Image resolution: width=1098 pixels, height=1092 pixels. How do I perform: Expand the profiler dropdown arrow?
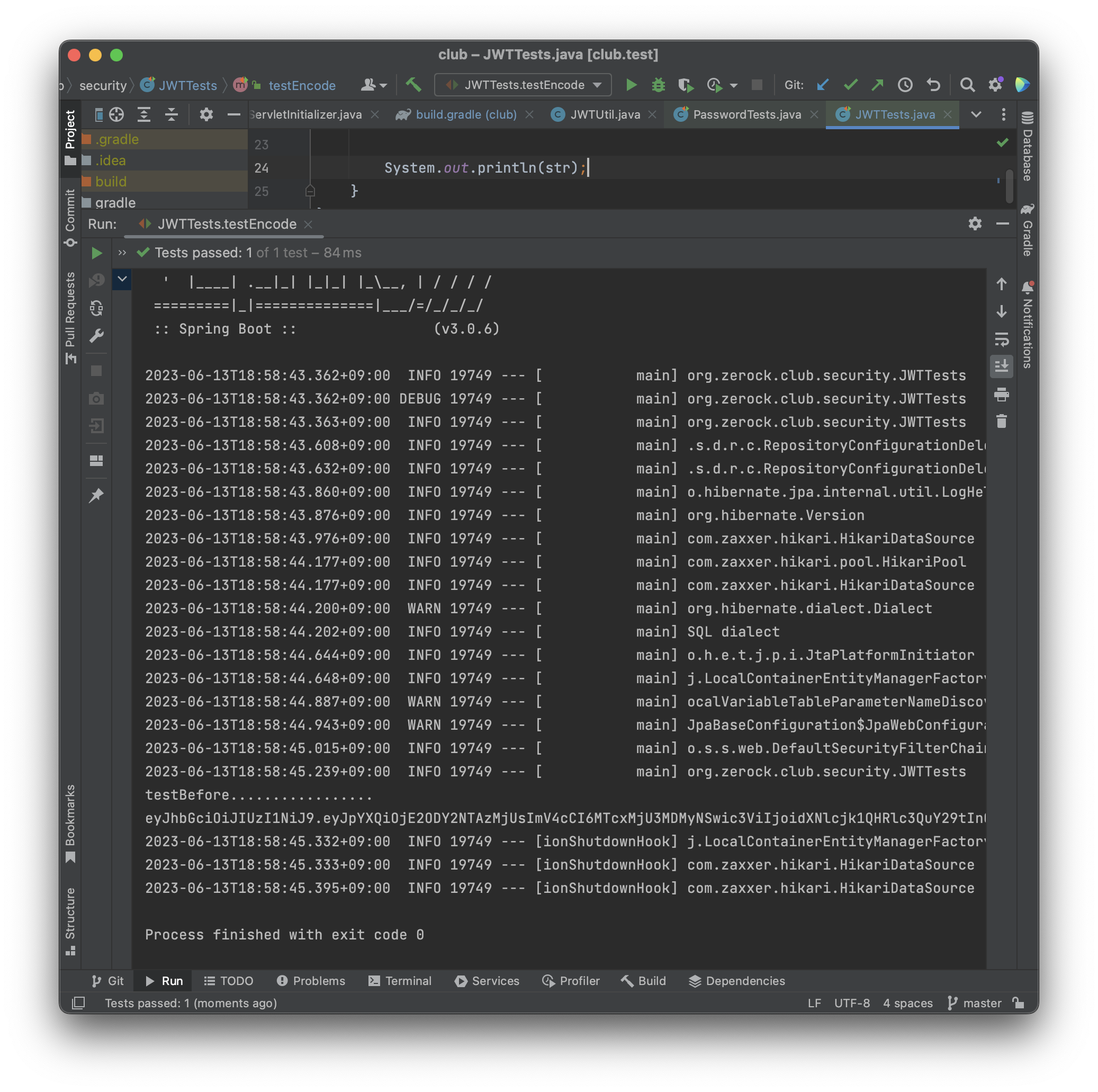click(x=734, y=86)
